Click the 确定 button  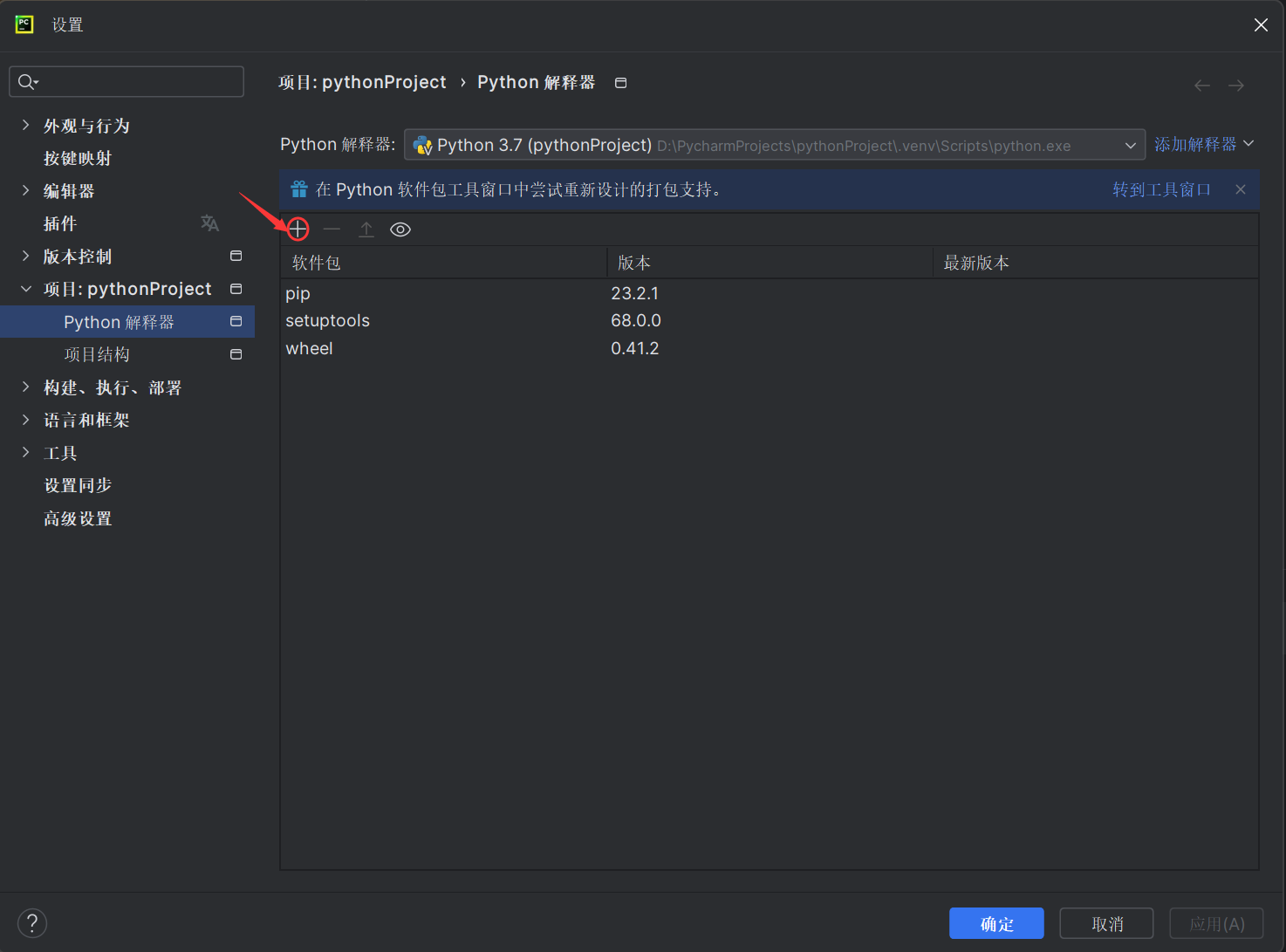click(996, 923)
